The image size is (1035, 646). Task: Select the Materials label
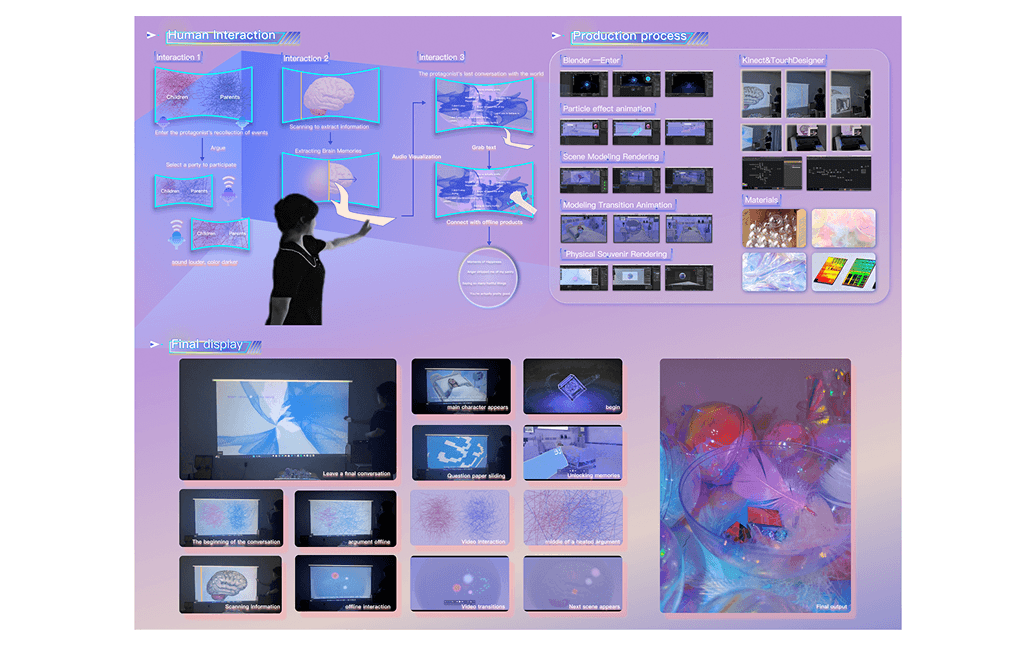(761, 199)
